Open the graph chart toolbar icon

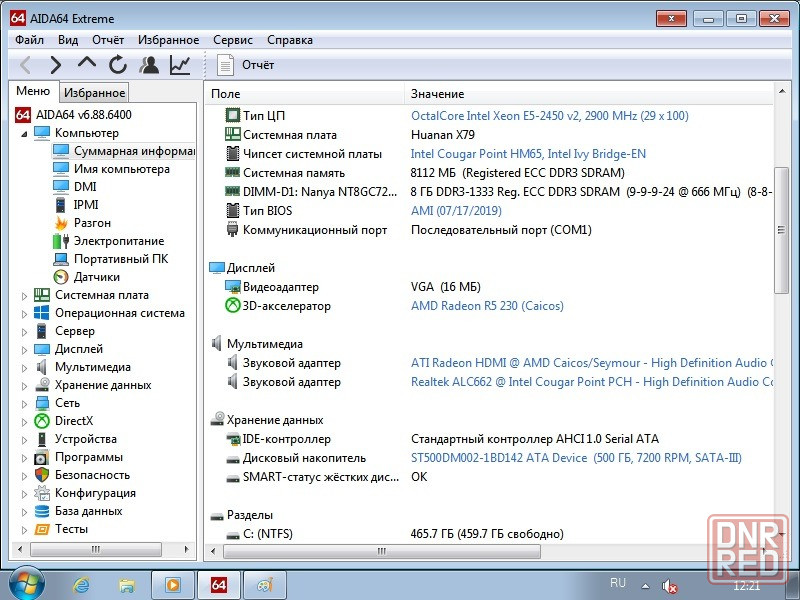click(180, 65)
